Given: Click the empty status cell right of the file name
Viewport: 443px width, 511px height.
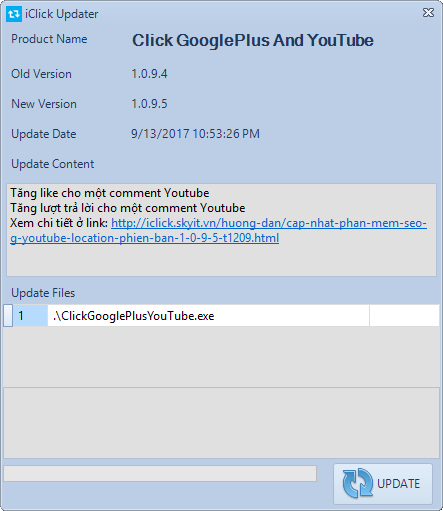Looking at the screenshot, I should coord(404,315).
